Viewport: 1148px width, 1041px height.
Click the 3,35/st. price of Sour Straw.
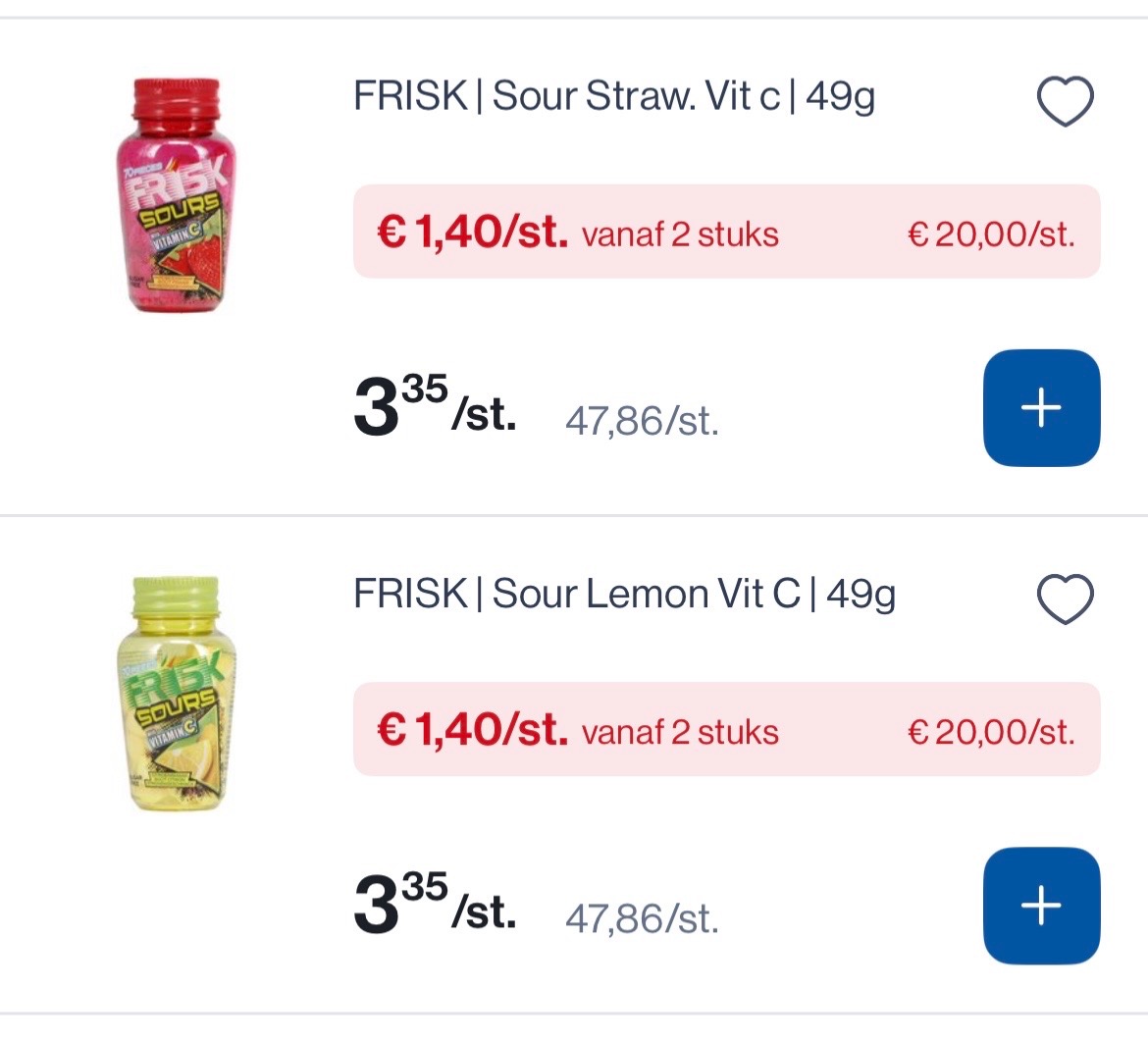point(434,407)
